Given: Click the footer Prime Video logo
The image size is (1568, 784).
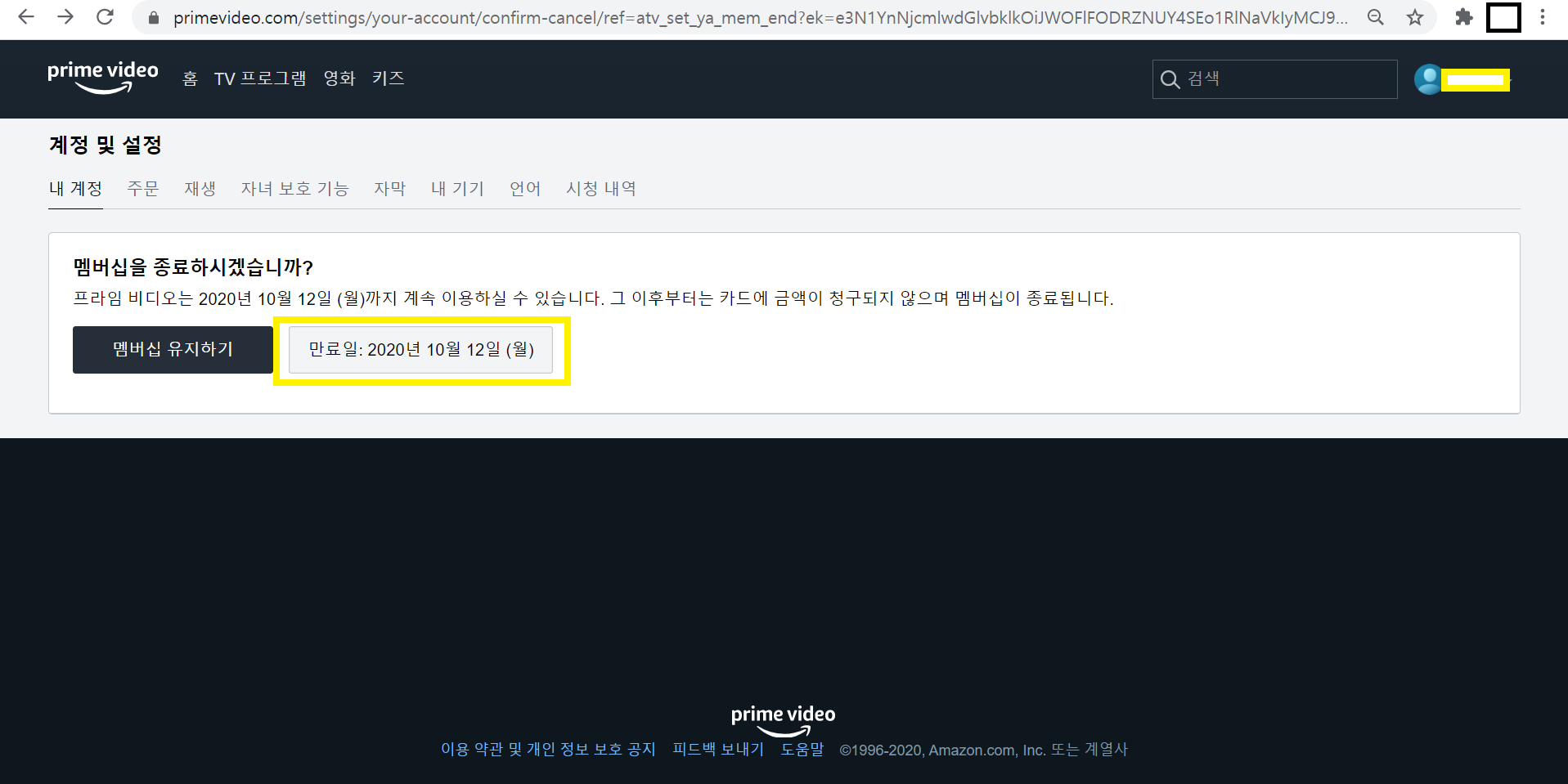Looking at the screenshot, I should click(783, 720).
